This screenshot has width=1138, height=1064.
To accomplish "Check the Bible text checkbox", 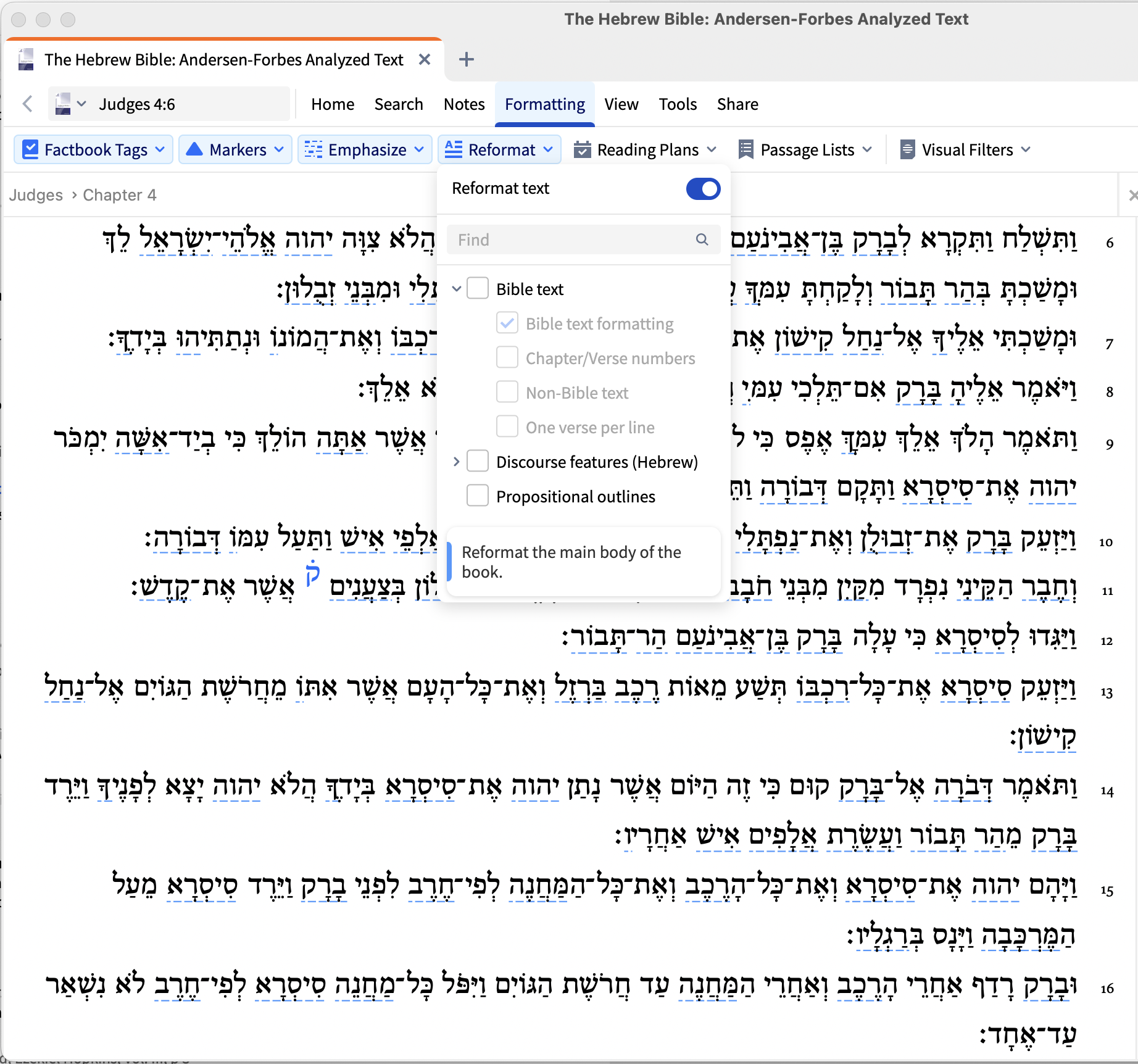I will (478, 288).
